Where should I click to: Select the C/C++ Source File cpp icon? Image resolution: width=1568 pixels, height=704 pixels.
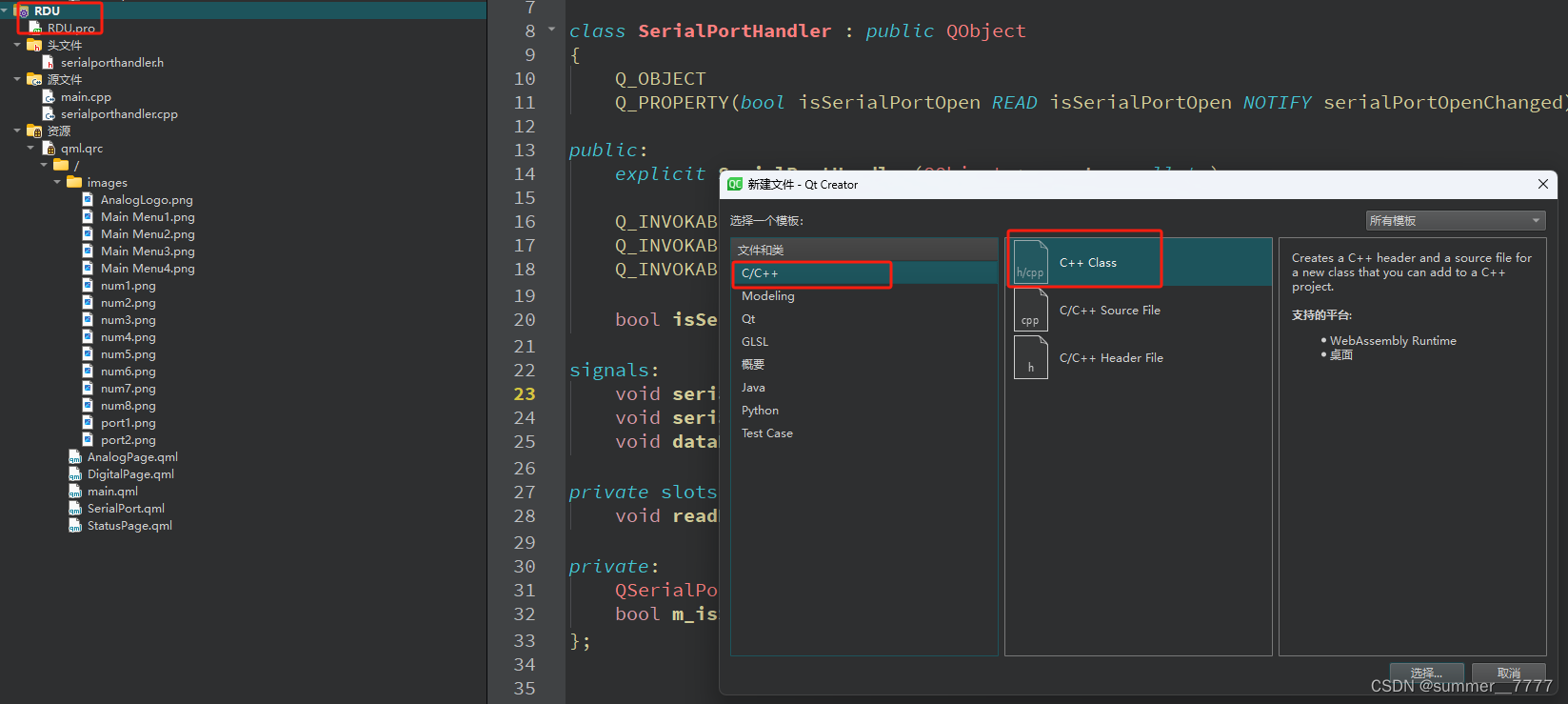tap(1030, 310)
